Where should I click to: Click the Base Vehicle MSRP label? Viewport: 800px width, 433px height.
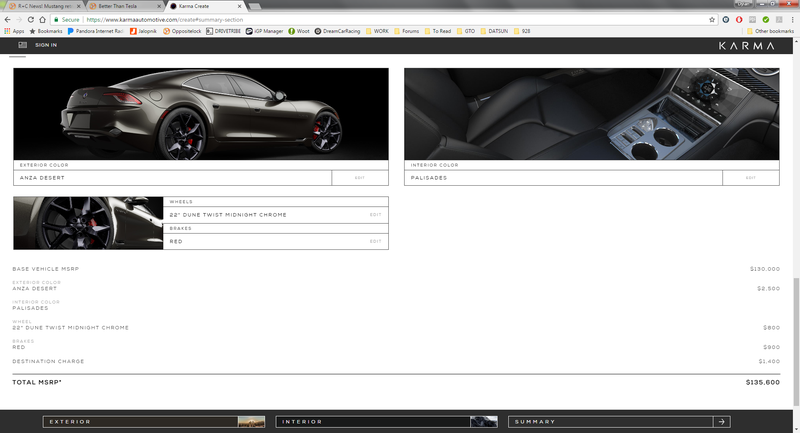coord(46,269)
